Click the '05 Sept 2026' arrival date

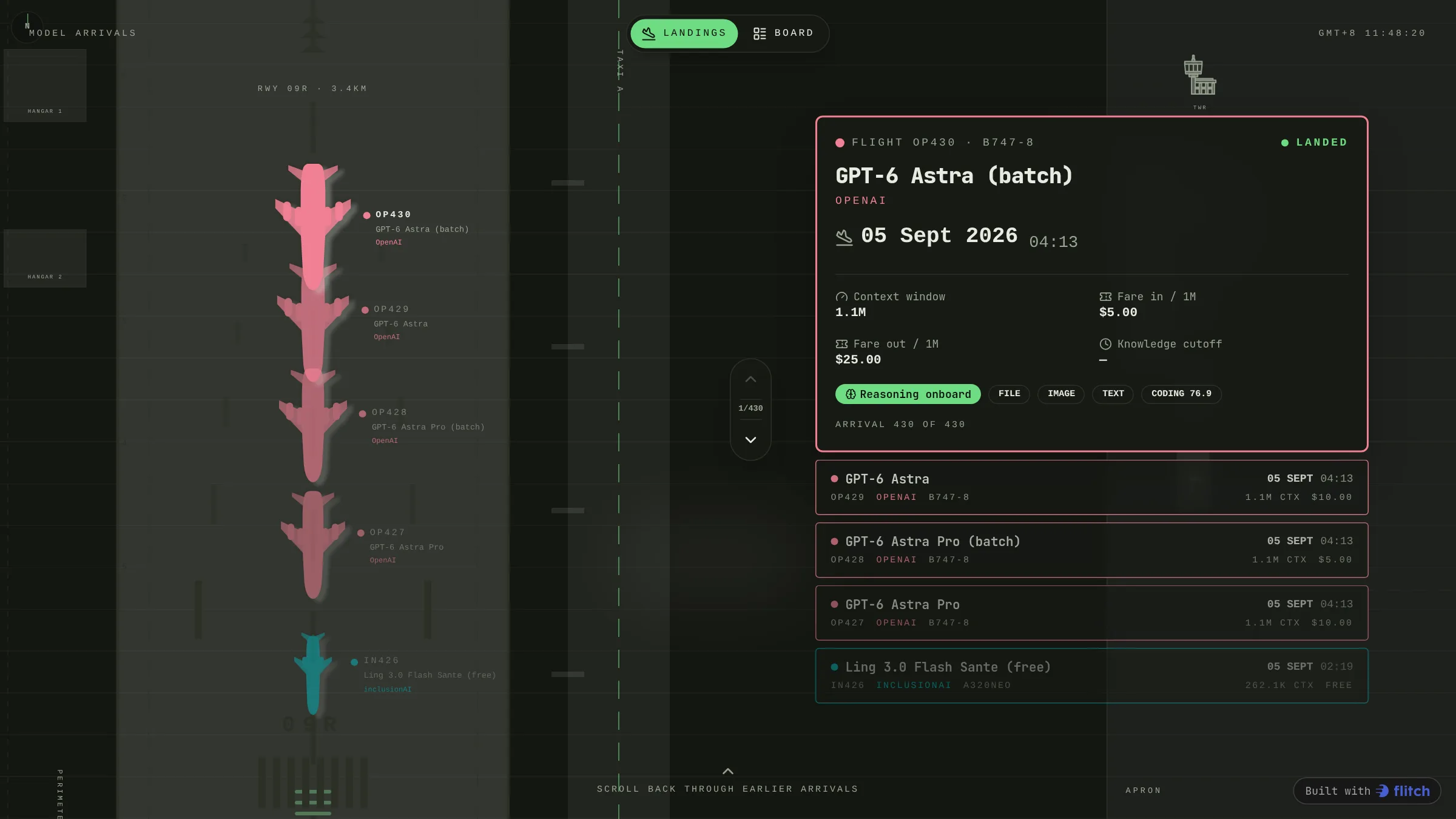click(x=939, y=236)
